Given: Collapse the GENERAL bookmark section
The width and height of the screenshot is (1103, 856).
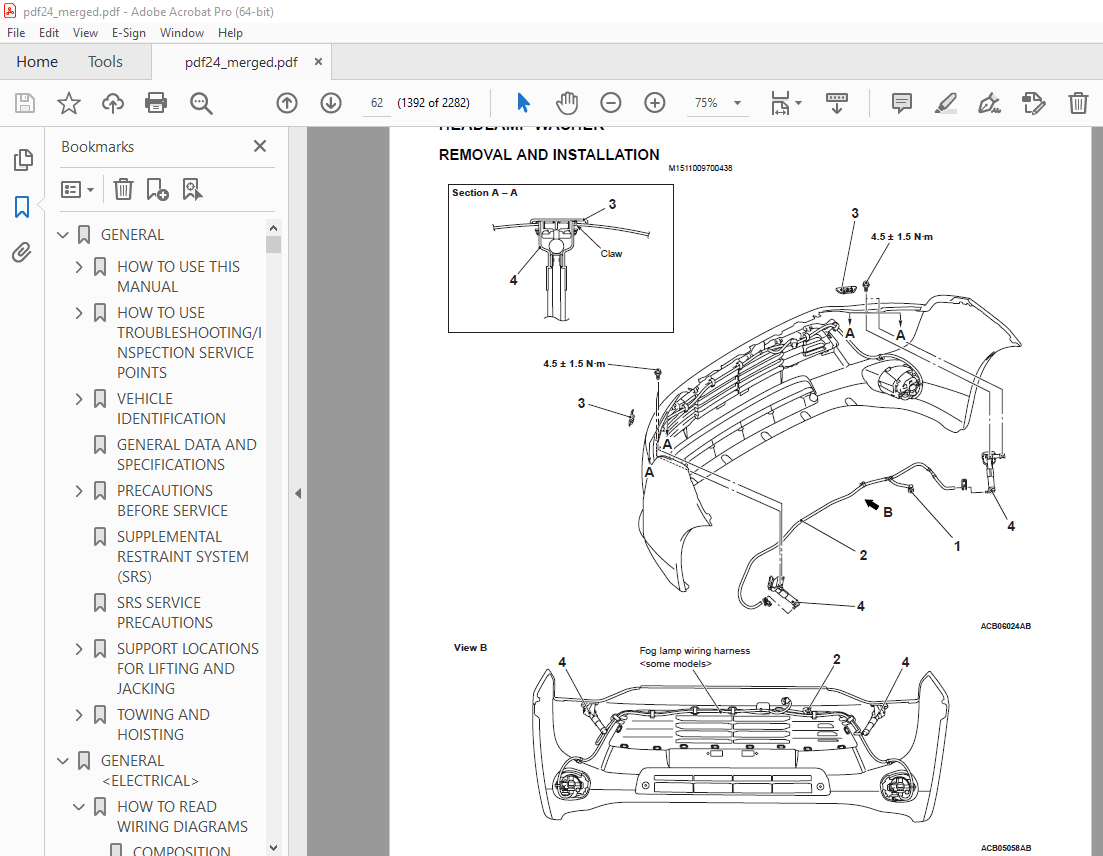Looking at the screenshot, I should coord(62,234).
